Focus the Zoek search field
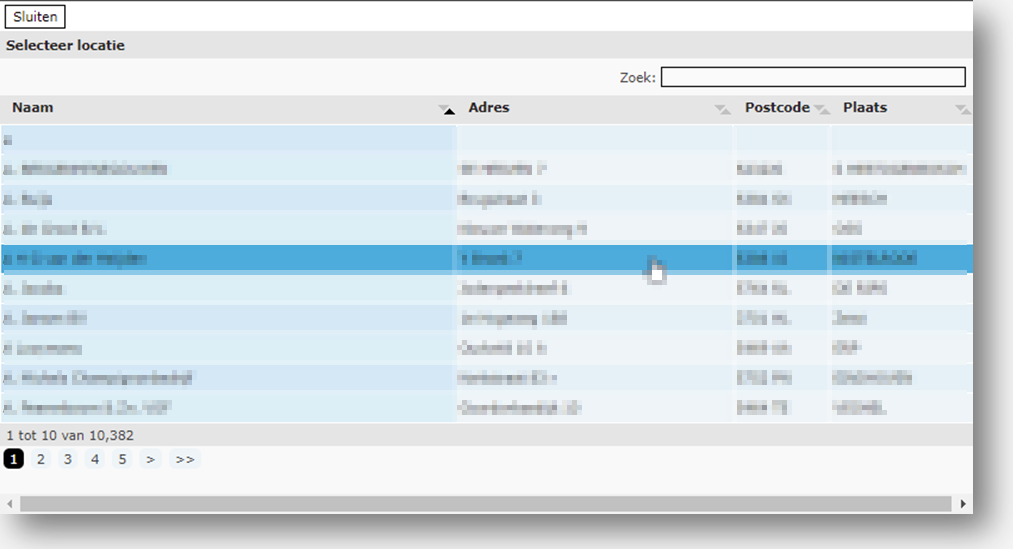Image resolution: width=1013 pixels, height=549 pixels. coord(812,77)
